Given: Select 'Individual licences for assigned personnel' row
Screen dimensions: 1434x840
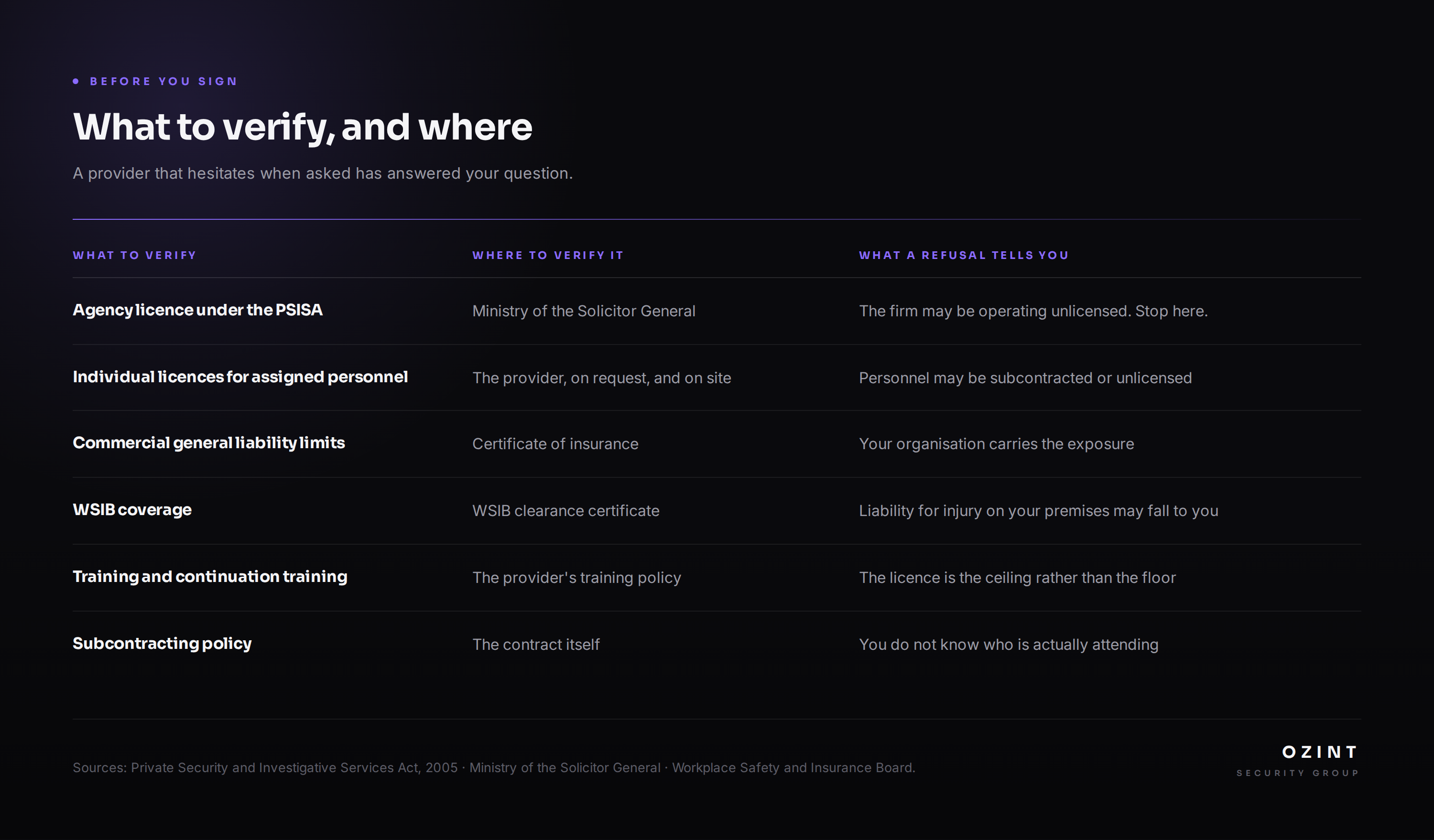Looking at the screenshot, I should click(x=240, y=377).
